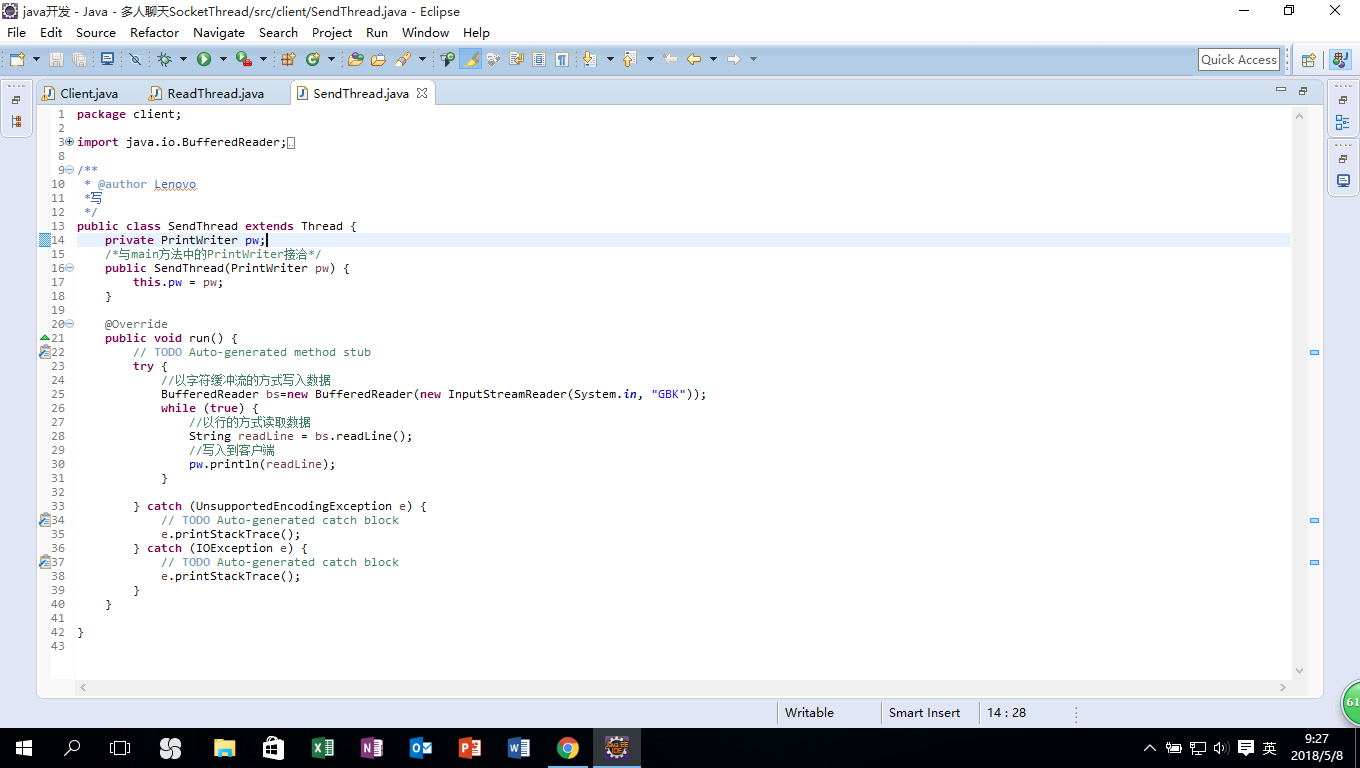
Task: Click the Debug bug icon in toolbar
Action: tap(164, 60)
